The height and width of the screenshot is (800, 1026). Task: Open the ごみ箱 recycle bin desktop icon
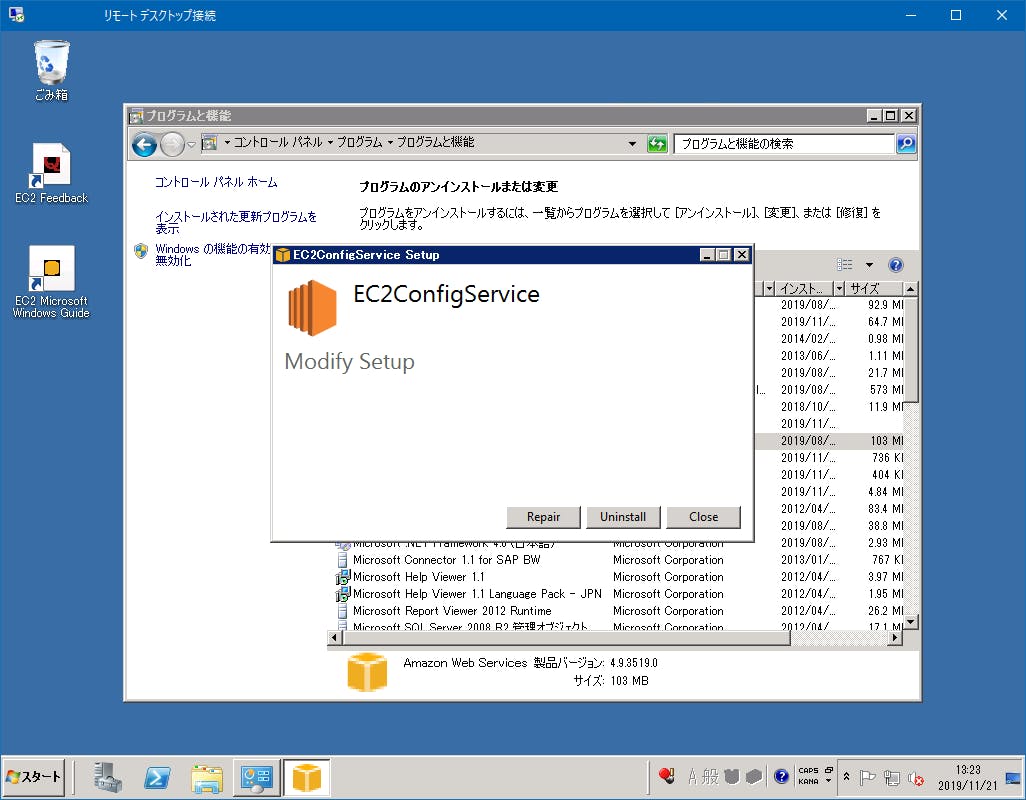51,71
